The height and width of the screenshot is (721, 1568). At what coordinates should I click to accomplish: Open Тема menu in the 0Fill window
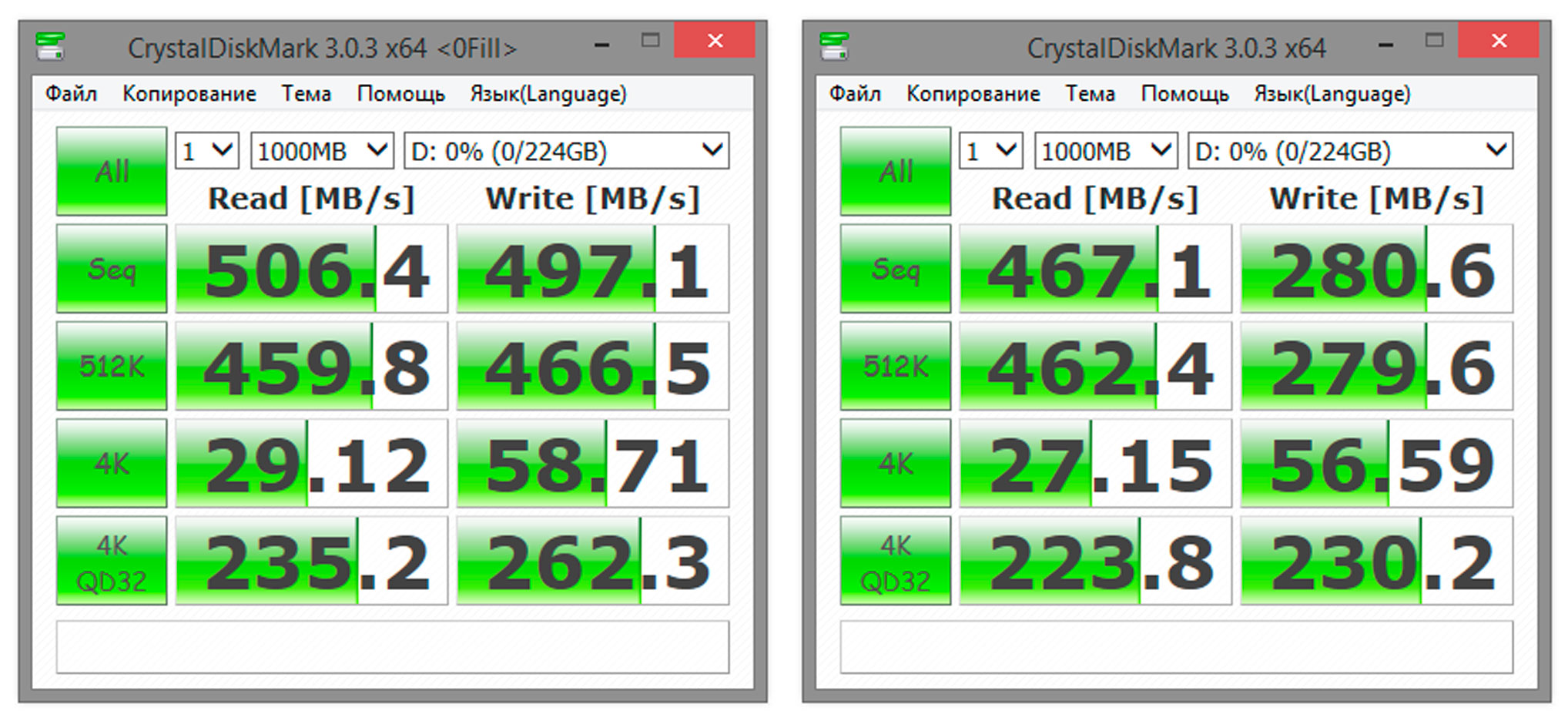pos(306,94)
